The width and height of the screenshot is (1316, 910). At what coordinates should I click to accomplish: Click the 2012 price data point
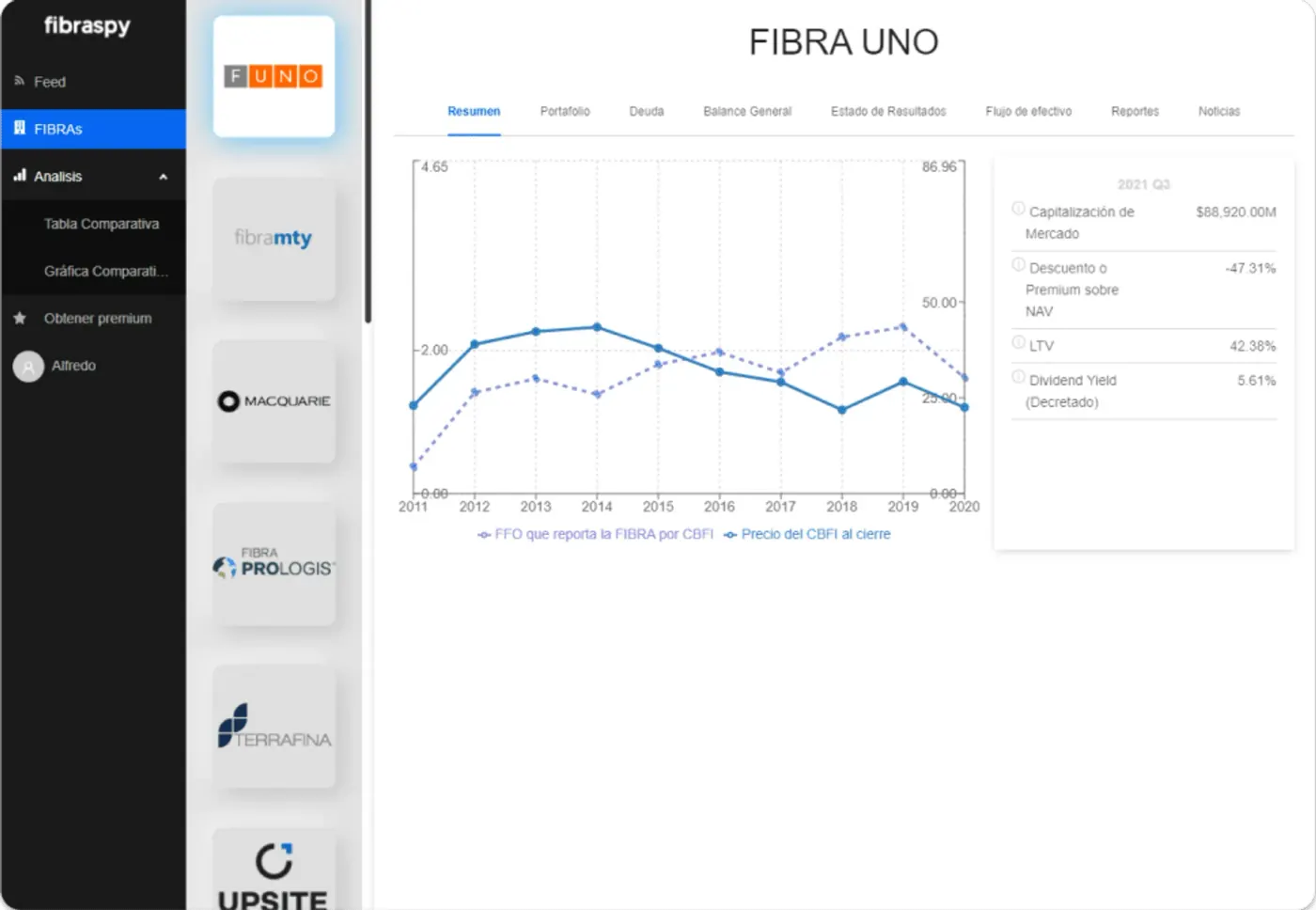click(475, 344)
